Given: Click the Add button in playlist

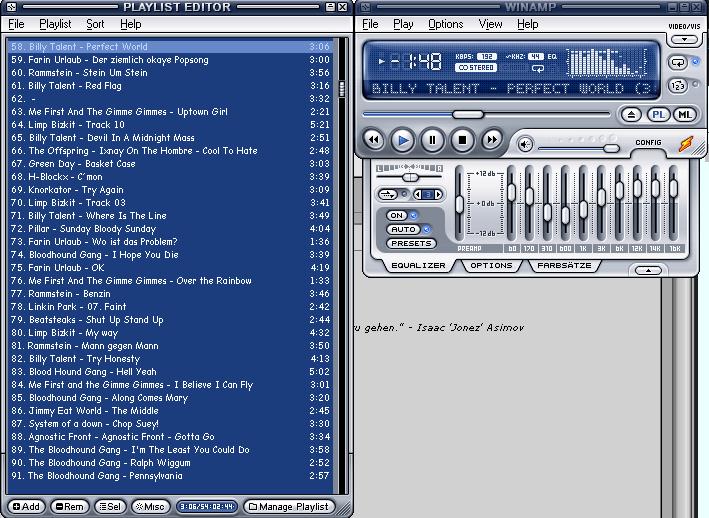Looking at the screenshot, I should click(x=26, y=507).
